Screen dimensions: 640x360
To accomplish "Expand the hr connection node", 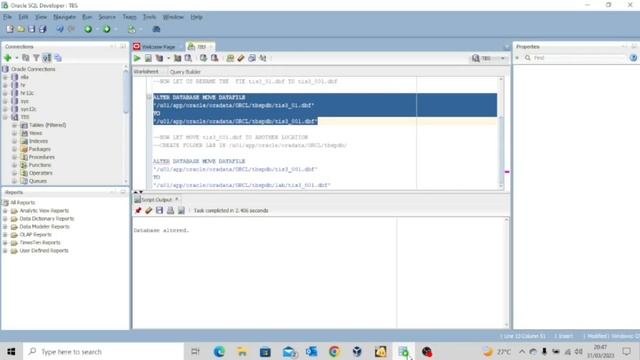I will (x=5, y=85).
